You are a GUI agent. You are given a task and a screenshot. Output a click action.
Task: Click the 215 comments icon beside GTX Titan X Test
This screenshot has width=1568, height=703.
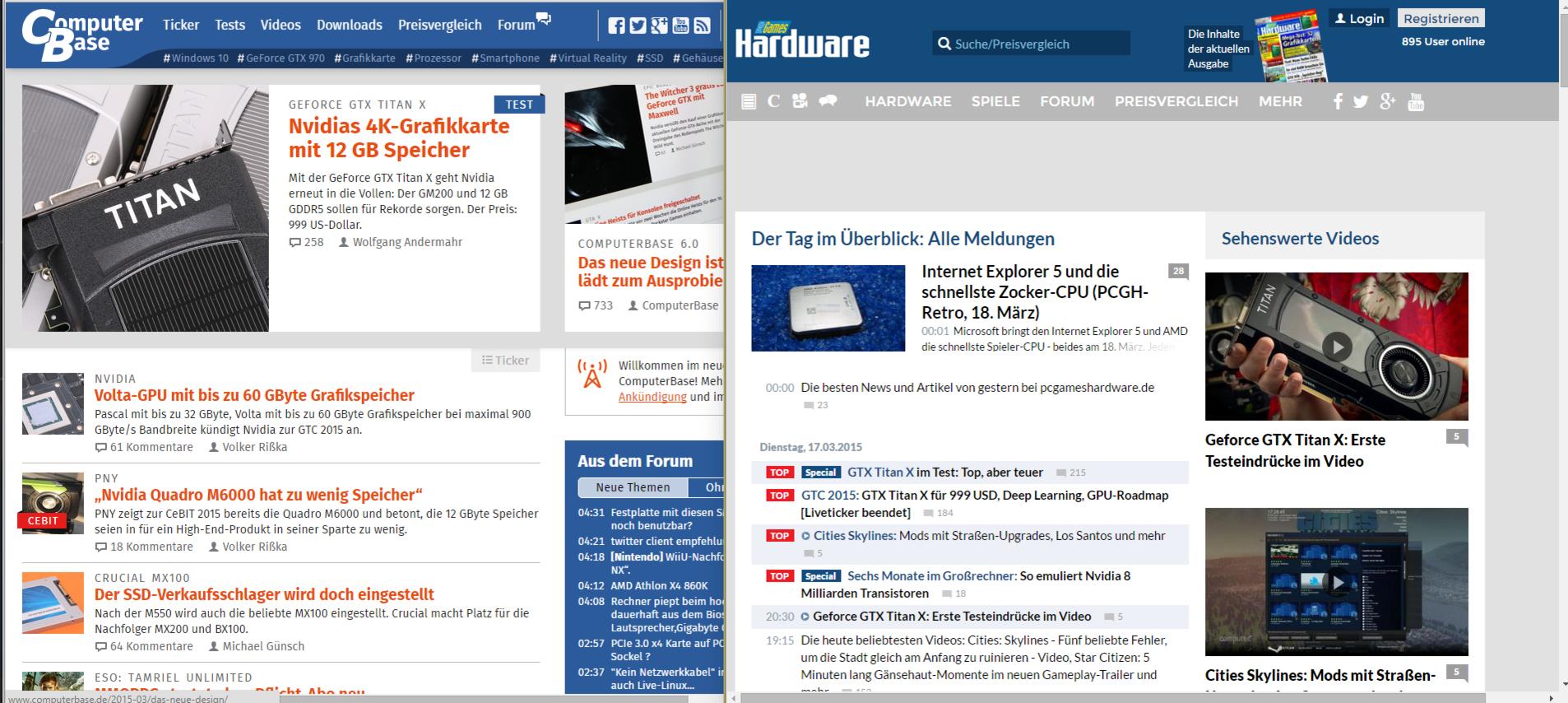pyautogui.click(x=1061, y=473)
